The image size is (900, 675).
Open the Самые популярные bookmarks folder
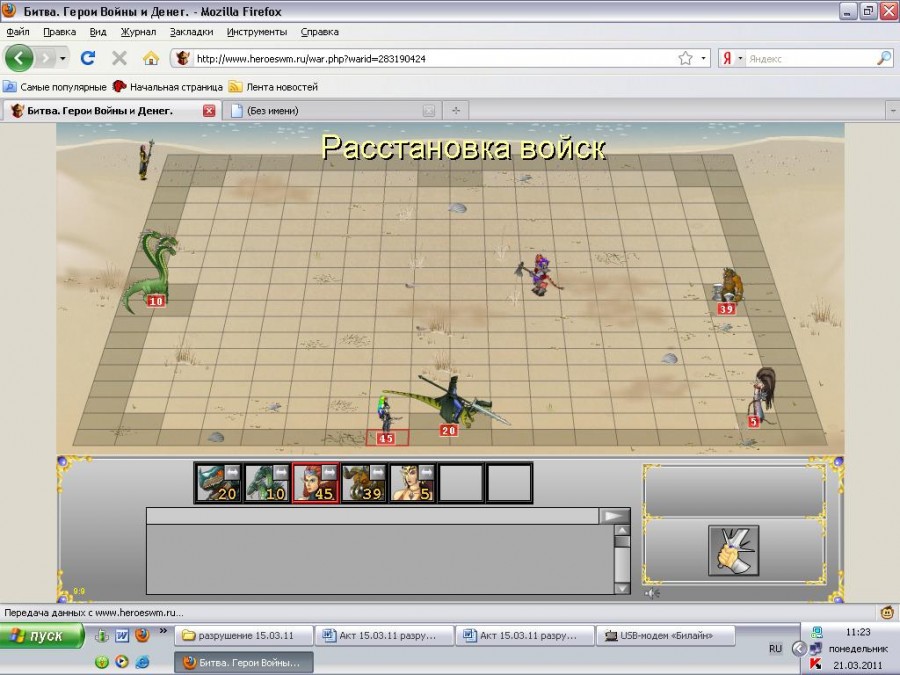coord(55,87)
